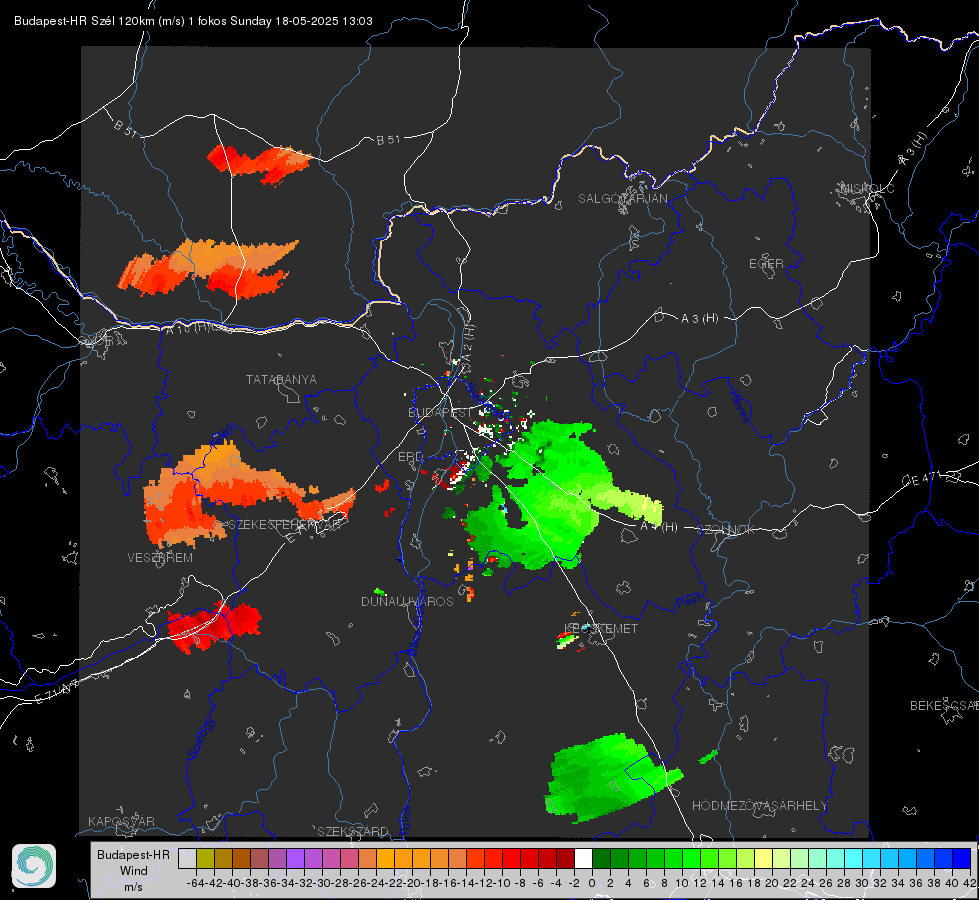This screenshot has height=900, width=979.
Task: Click the green wind echo west of Hodmezovasarhely
Action: 609,778
